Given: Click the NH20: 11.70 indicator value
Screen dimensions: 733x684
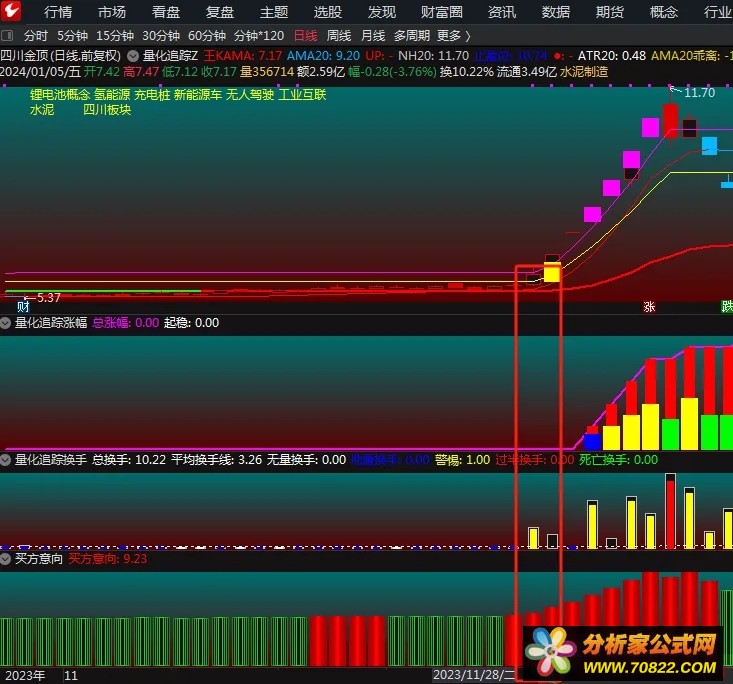Looking at the screenshot, I should (433, 56).
